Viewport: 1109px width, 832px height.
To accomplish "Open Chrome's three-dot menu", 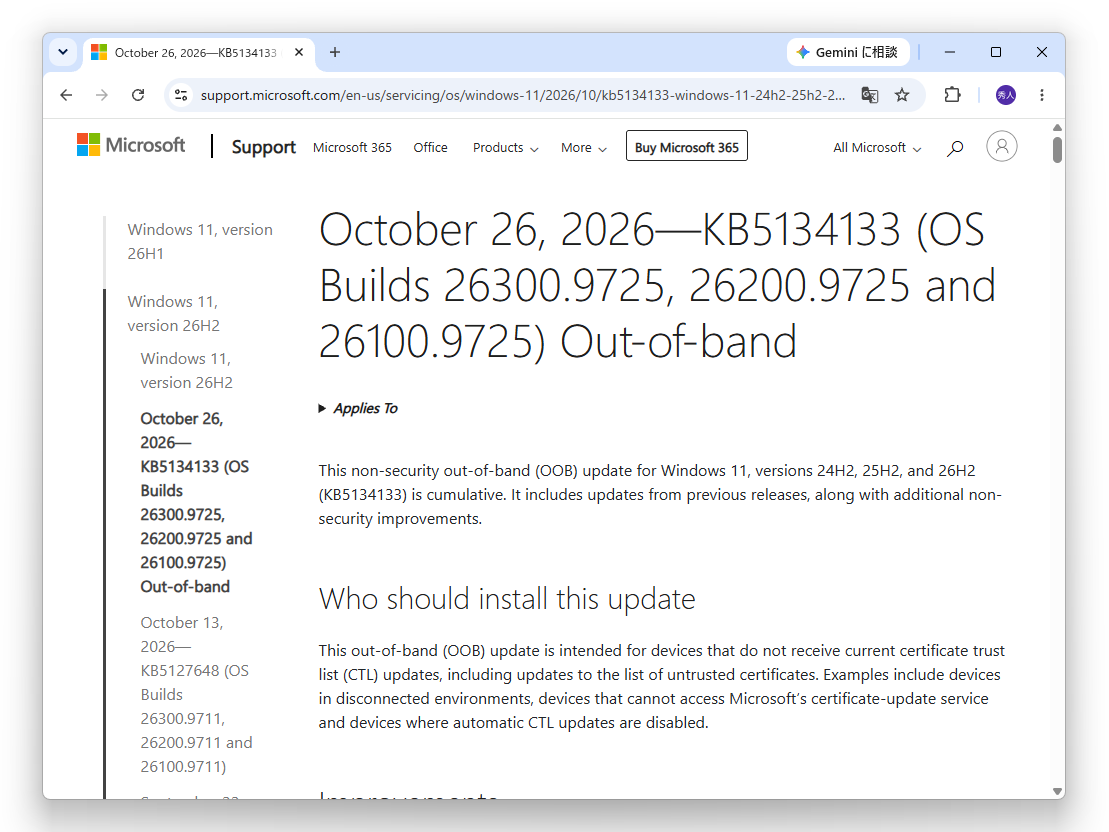I will pos(1042,95).
